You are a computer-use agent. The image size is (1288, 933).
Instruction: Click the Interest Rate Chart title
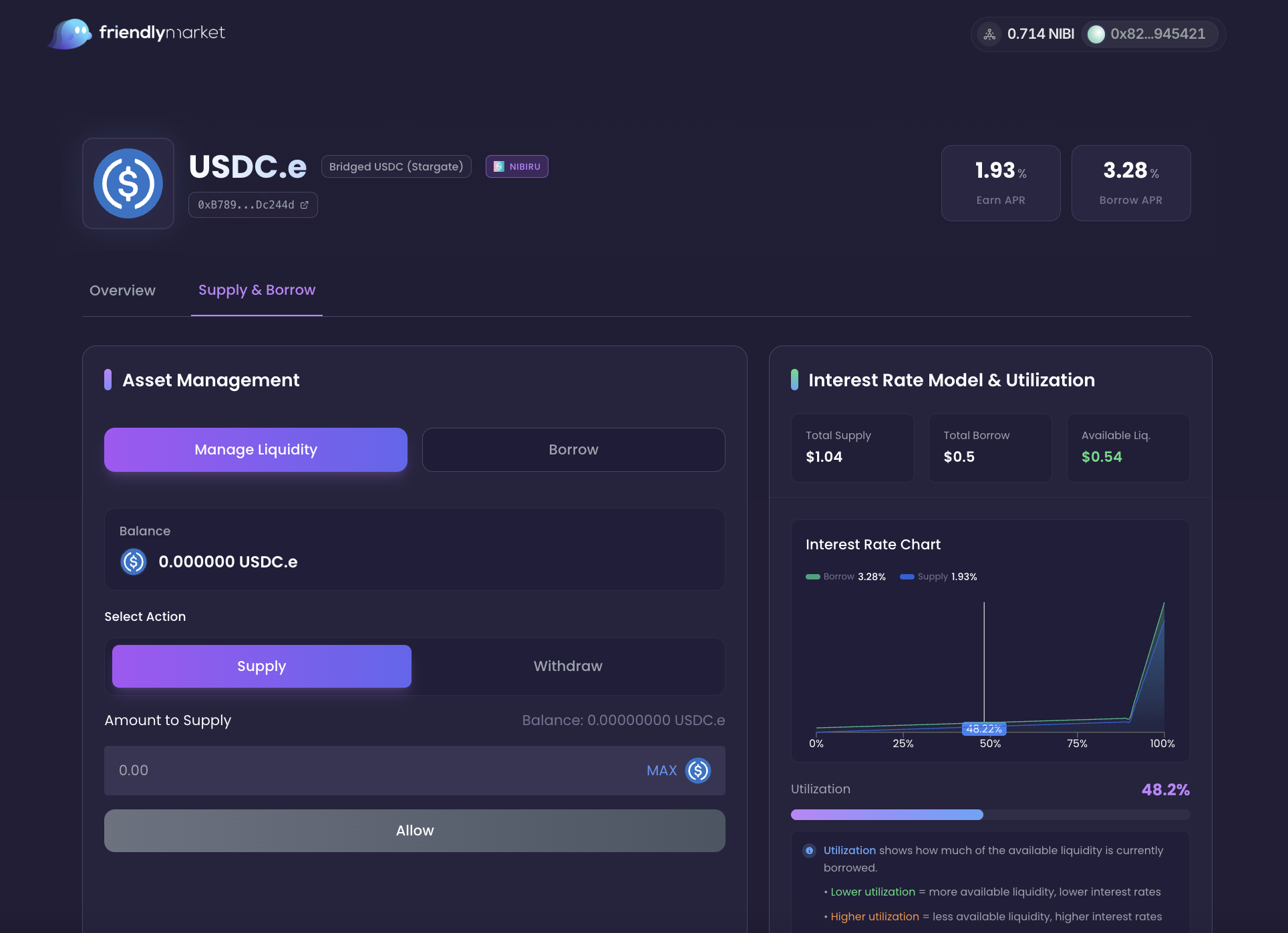click(x=872, y=545)
